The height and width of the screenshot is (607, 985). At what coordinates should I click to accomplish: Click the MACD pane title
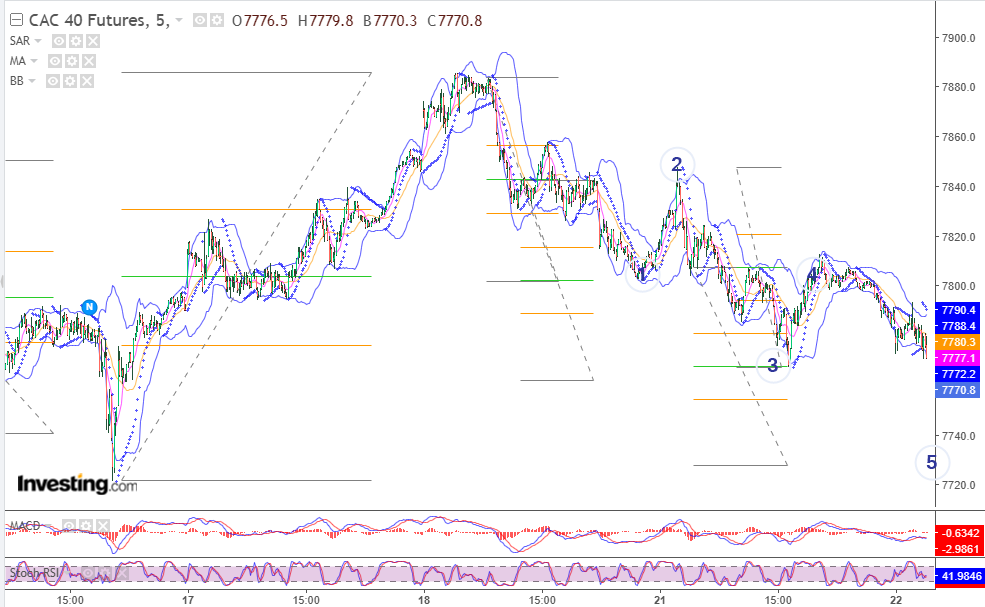tap(25, 525)
